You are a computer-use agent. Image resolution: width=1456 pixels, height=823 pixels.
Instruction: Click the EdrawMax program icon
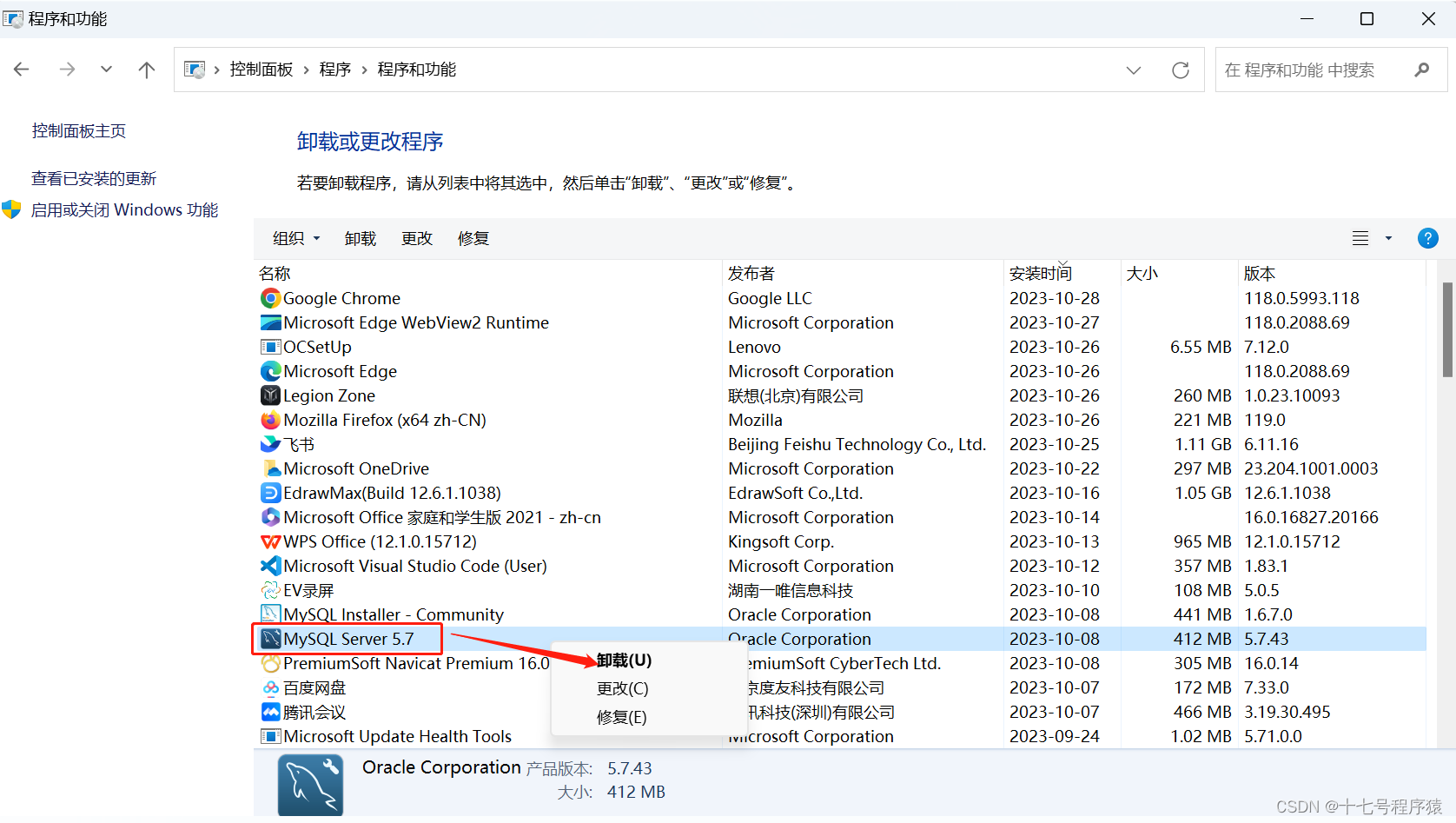pyautogui.click(x=271, y=493)
